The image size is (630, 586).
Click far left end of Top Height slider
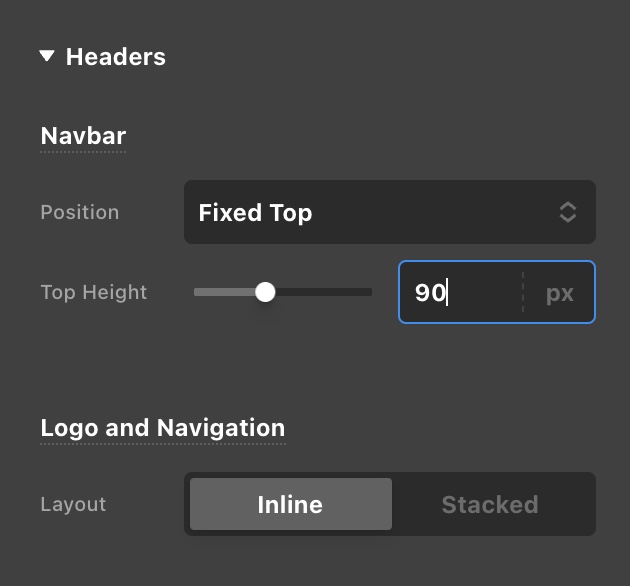click(x=196, y=292)
